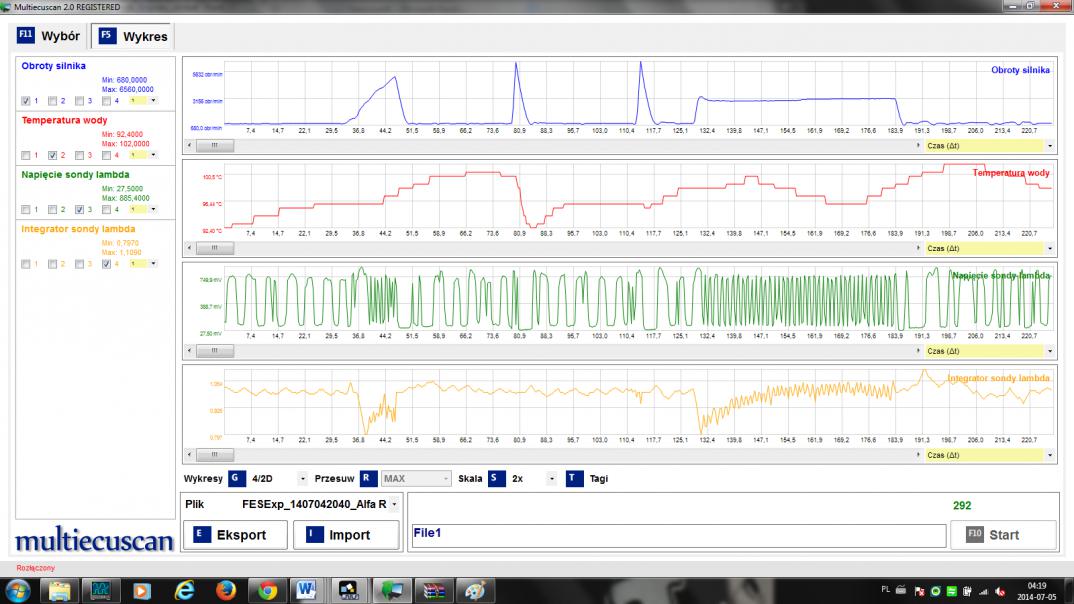1074x604 pixels.
Task: Open the Windows Start menu
Action: (x=17, y=590)
